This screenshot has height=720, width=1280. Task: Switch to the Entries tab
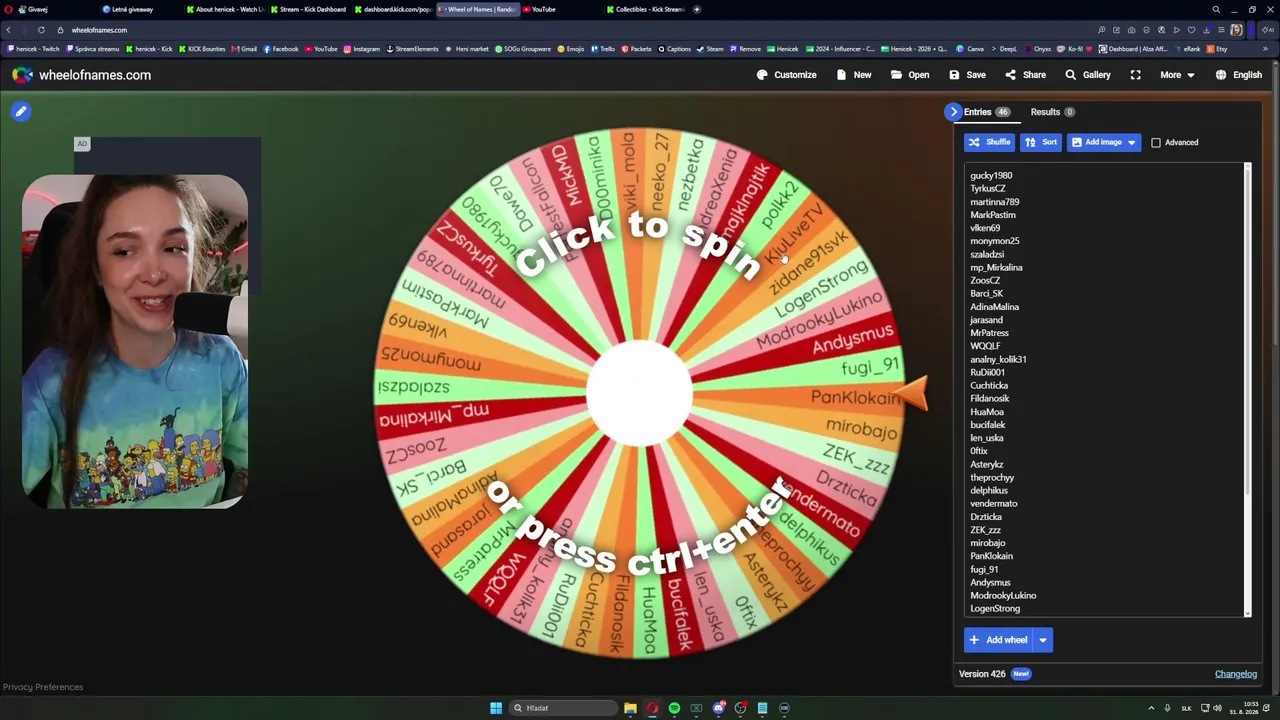click(986, 112)
